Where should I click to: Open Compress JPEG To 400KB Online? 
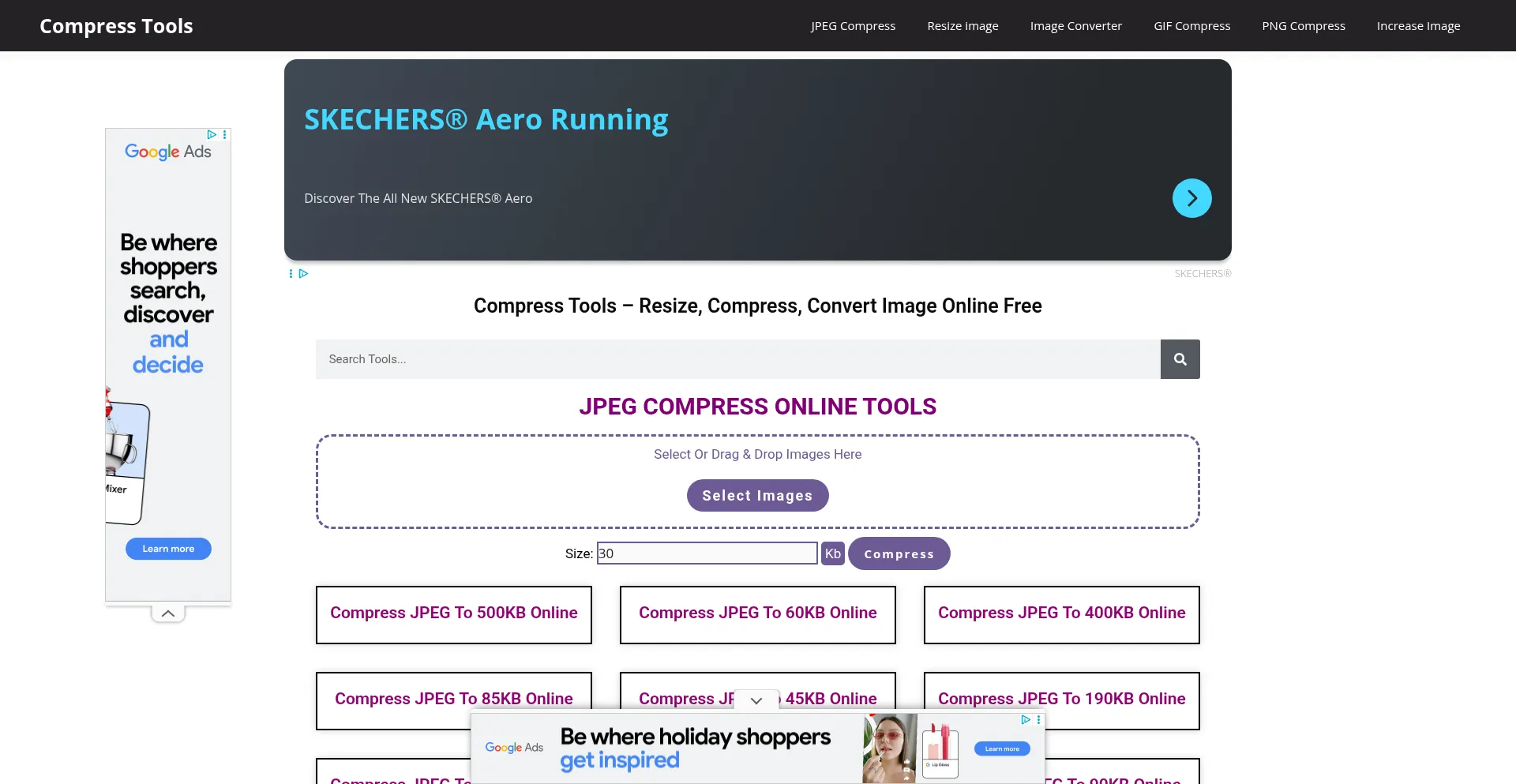click(1062, 614)
